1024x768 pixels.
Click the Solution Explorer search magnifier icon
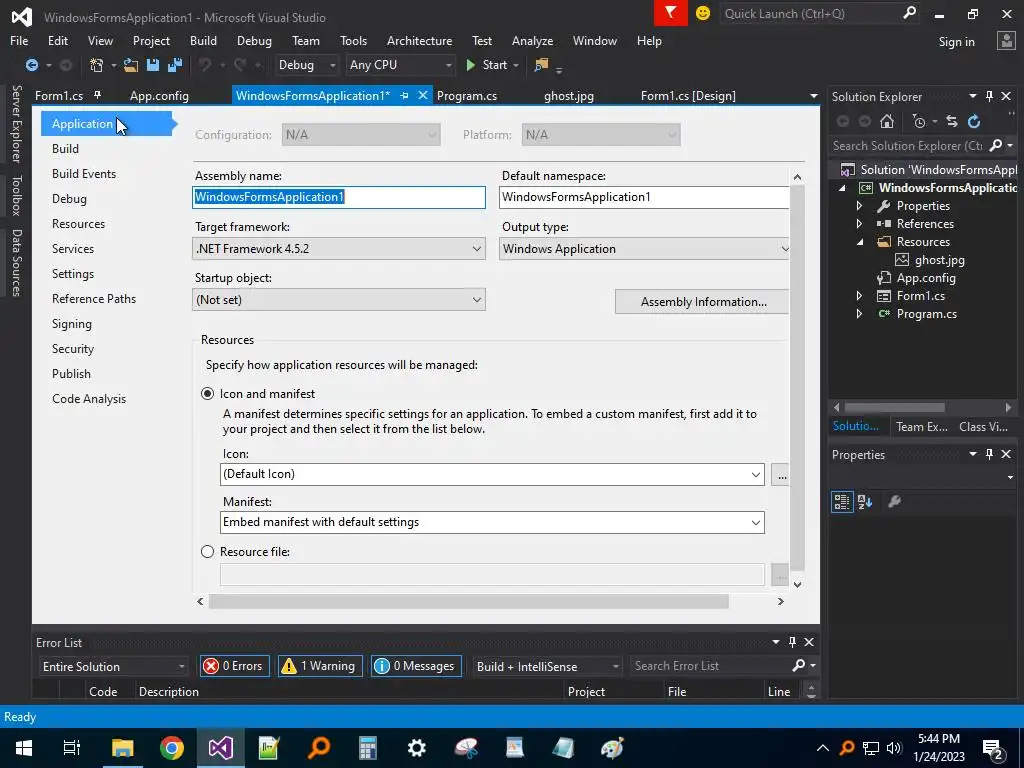(x=995, y=146)
